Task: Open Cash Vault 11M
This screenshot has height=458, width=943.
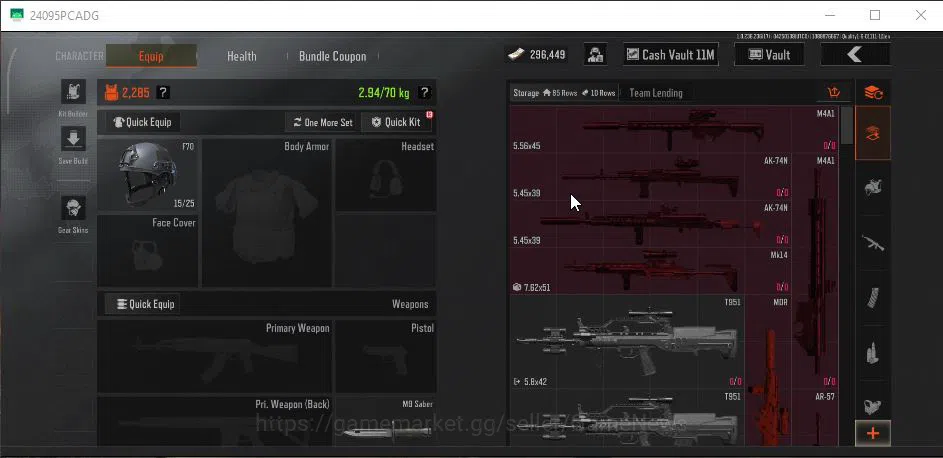Action: [x=671, y=55]
